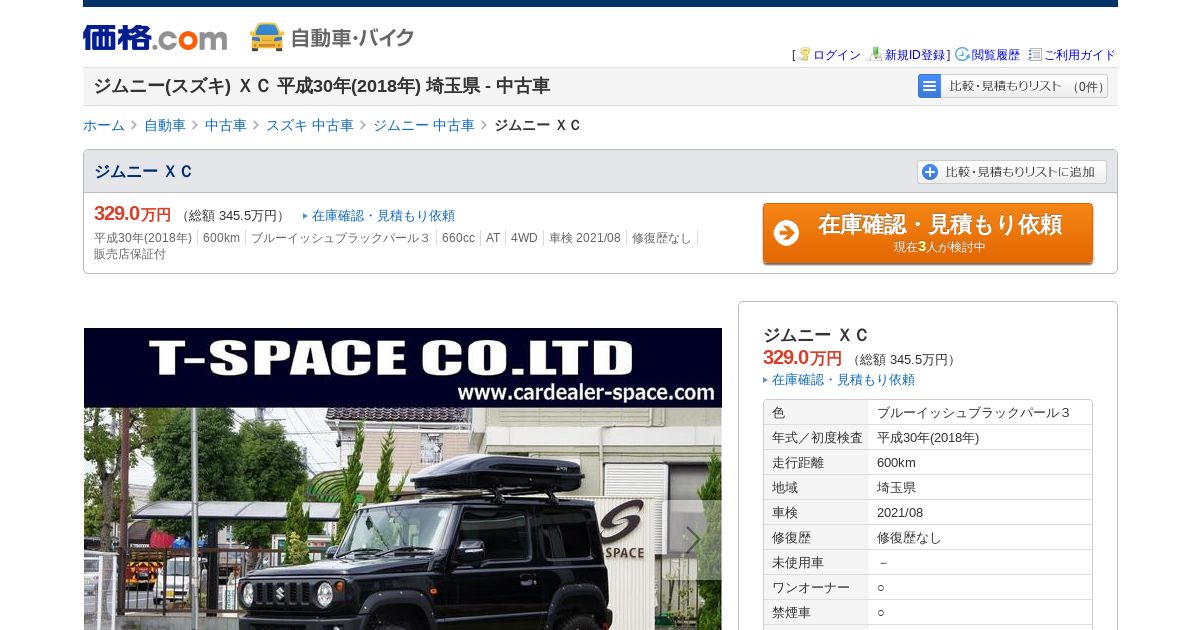
Task: Click the 未使用車 row label
Action: click(x=798, y=563)
